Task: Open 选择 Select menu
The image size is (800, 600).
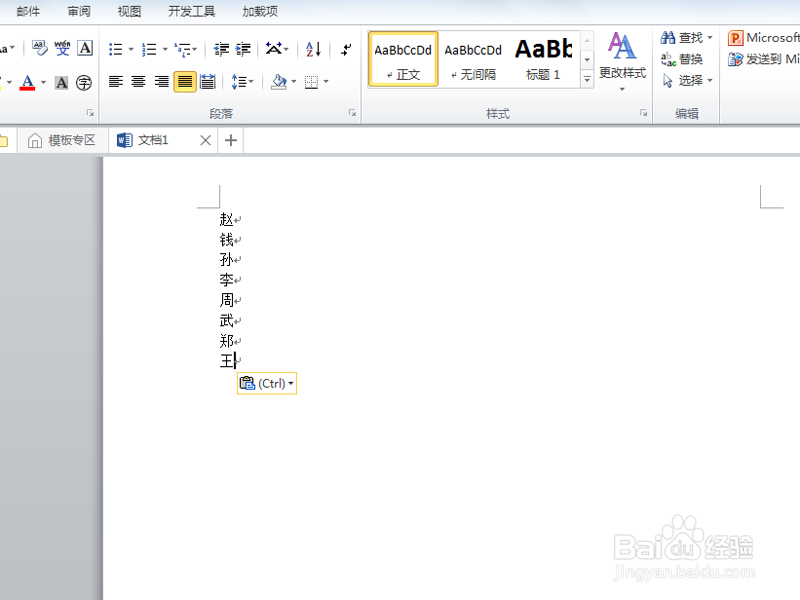Action: 687,81
